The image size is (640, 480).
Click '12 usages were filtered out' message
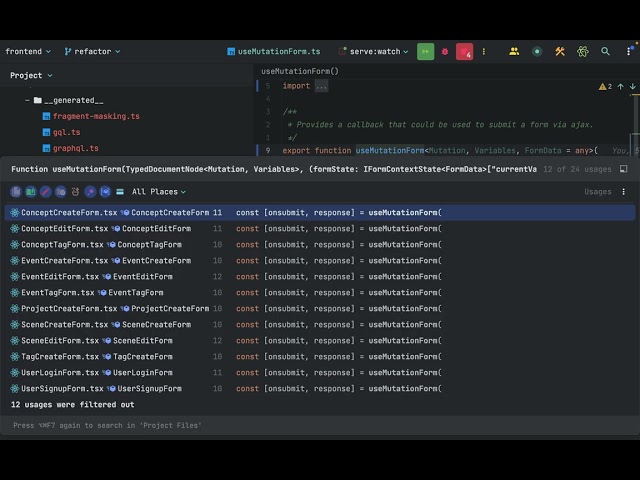(73, 404)
